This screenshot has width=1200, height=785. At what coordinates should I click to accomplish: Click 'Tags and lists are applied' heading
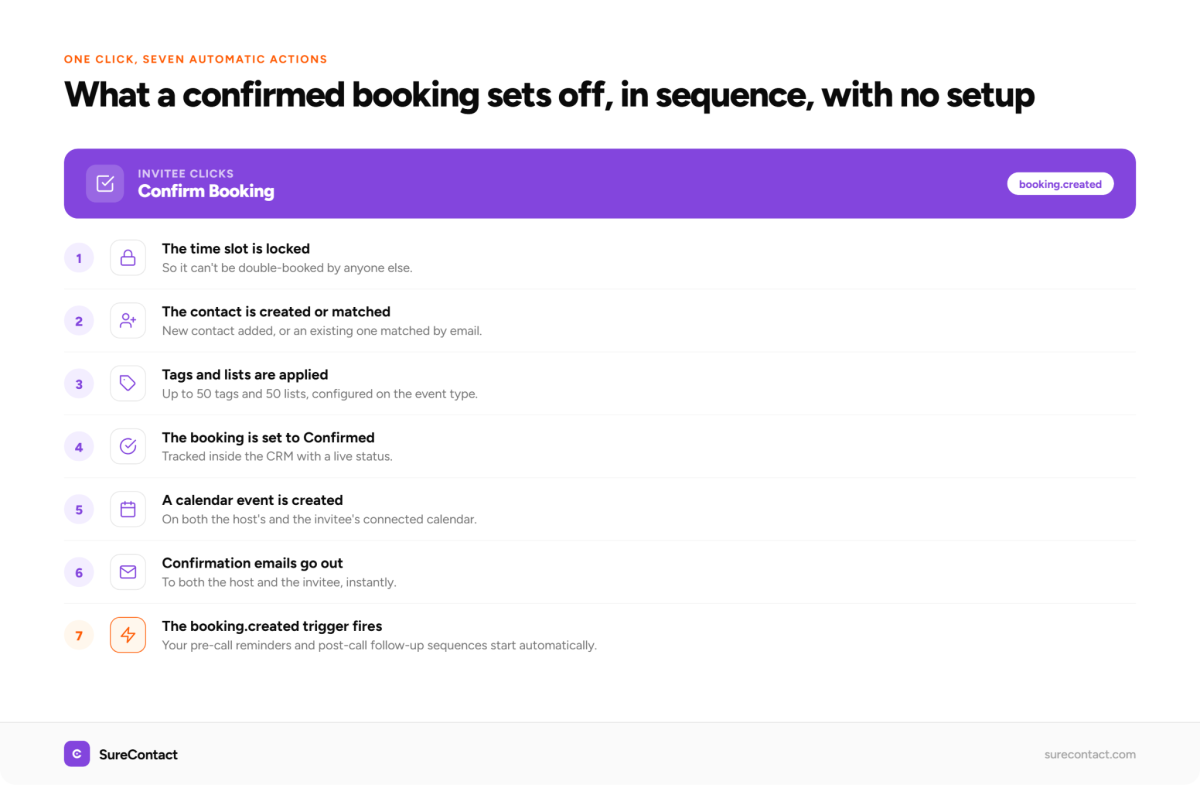click(x=245, y=374)
